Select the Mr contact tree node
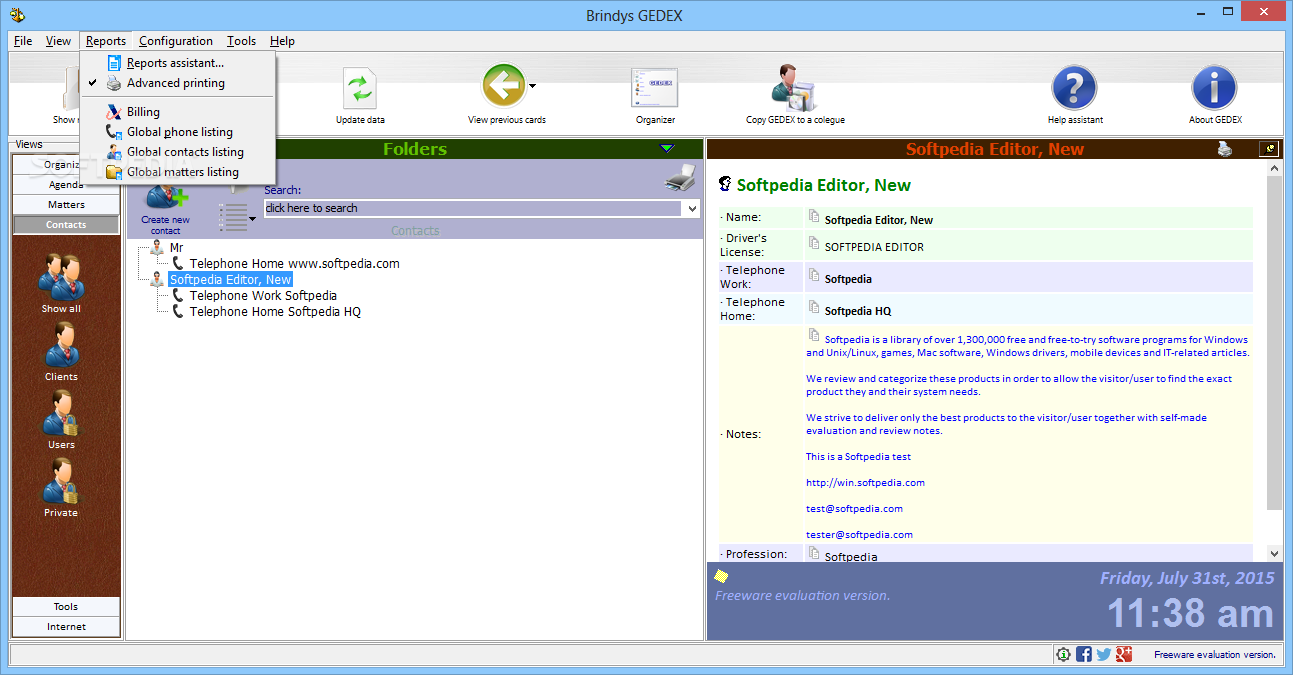This screenshot has width=1293, height=675. pos(176,247)
